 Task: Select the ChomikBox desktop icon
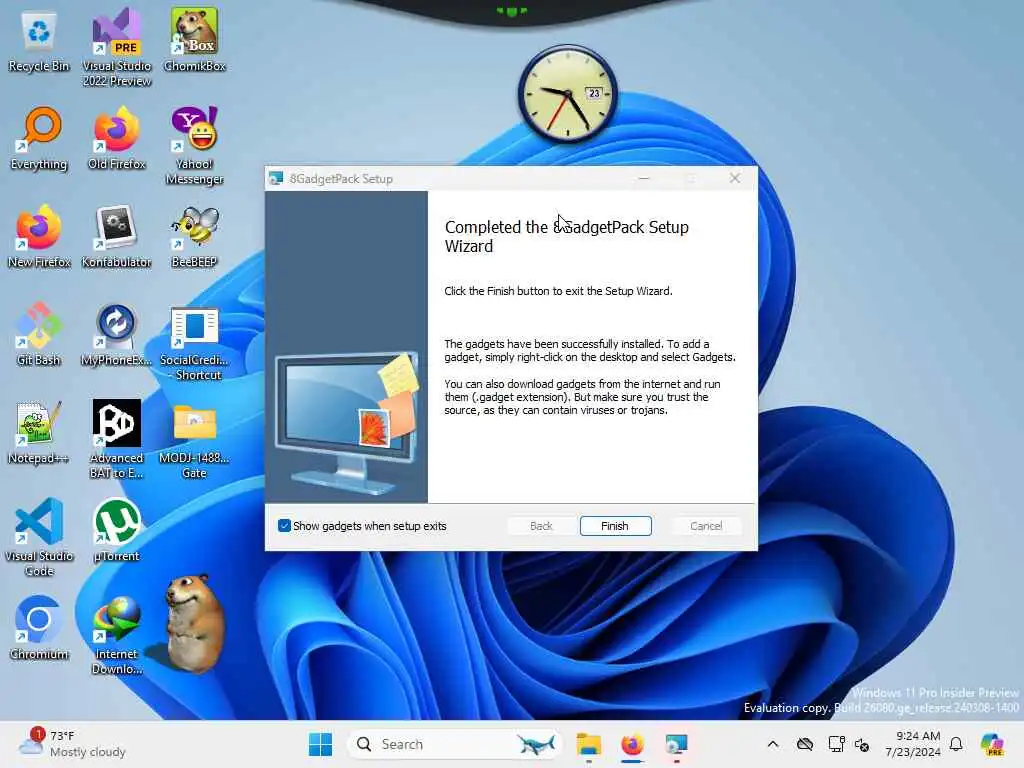(x=195, y=40)
